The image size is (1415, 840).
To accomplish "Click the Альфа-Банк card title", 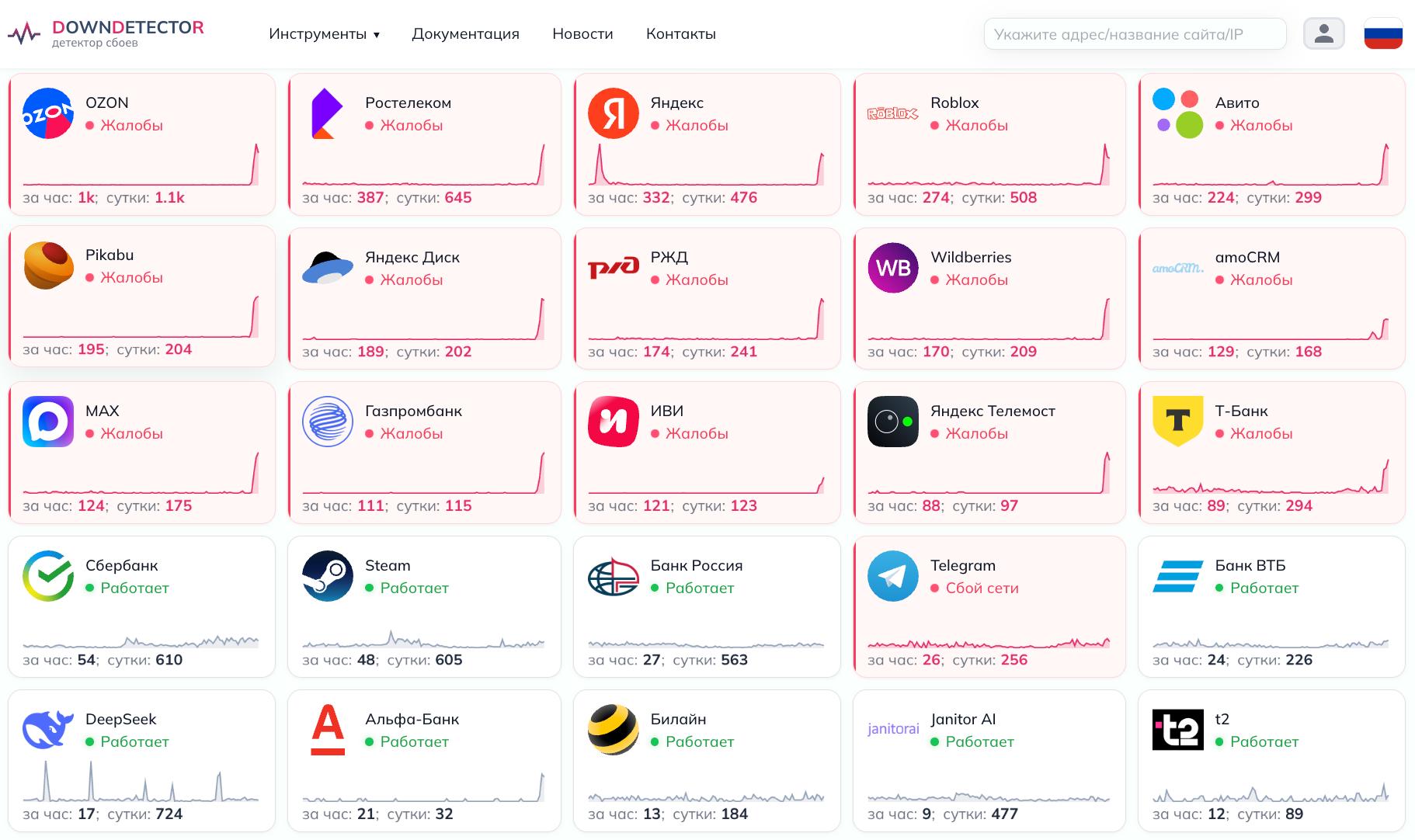I will tap(412, 719).
